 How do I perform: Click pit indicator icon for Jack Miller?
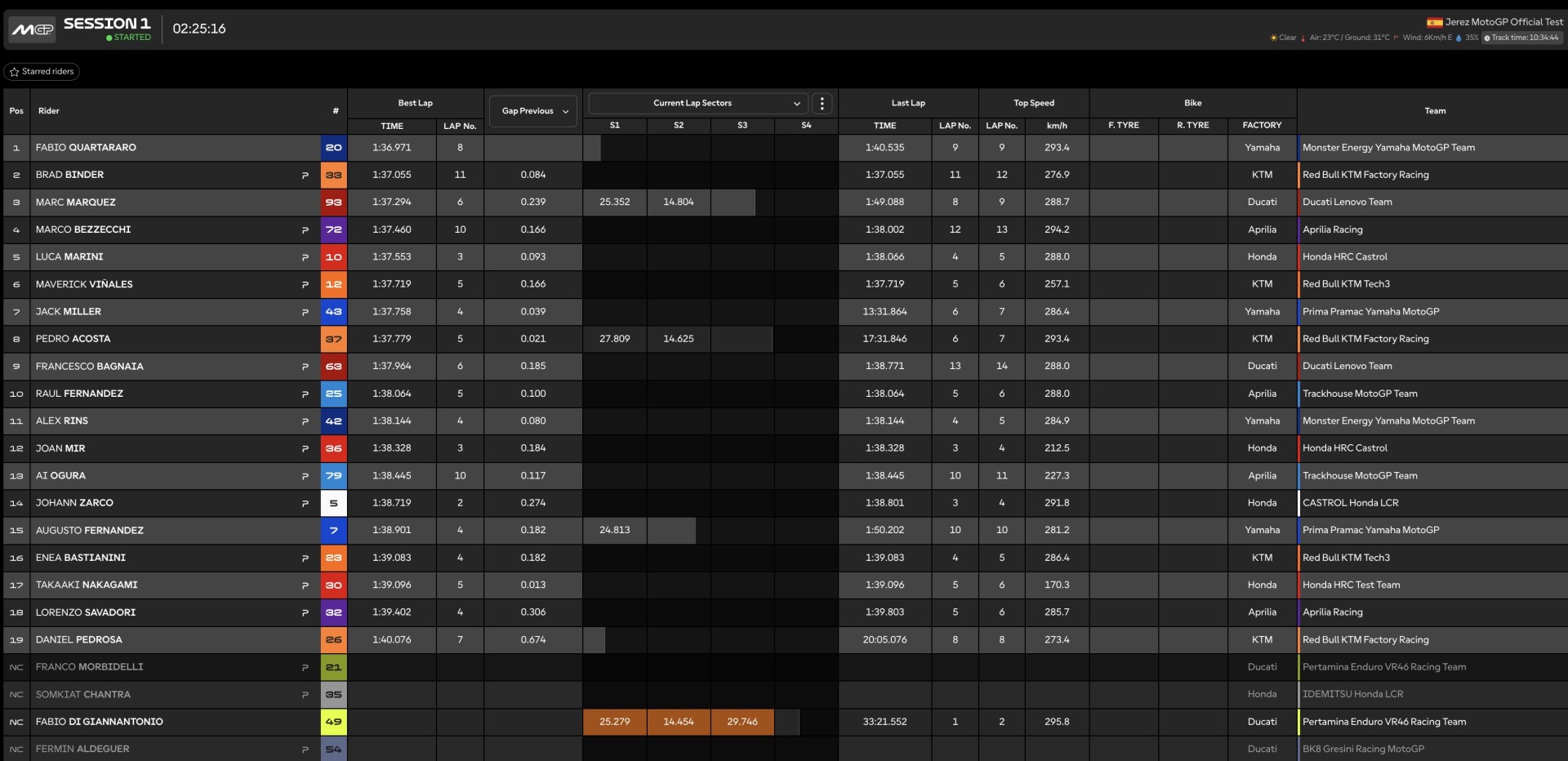(305, 312)
